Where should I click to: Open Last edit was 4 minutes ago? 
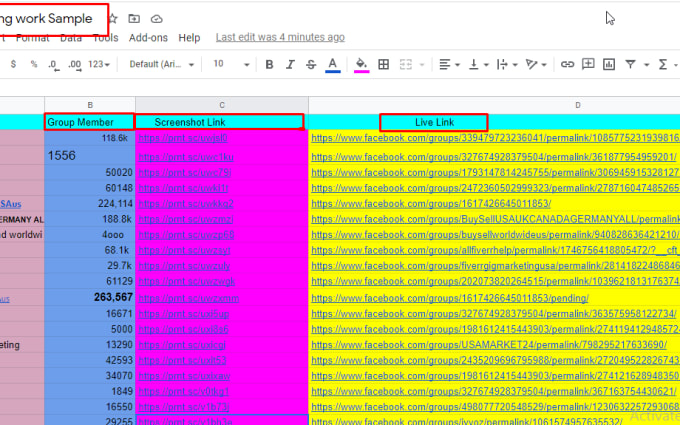280,37
